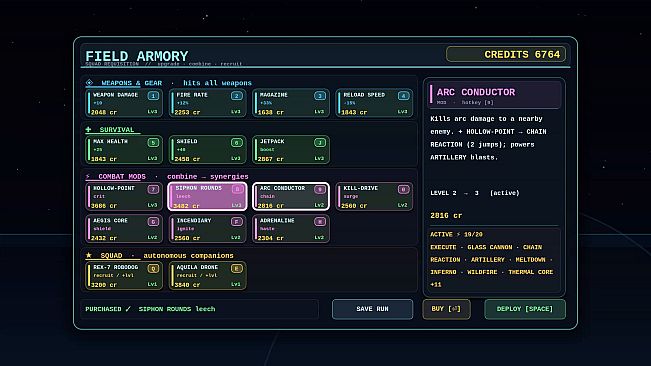The image size is (651, 366).
Task: Click the 'Active 19/20' synergy counter
Action: 456,234
